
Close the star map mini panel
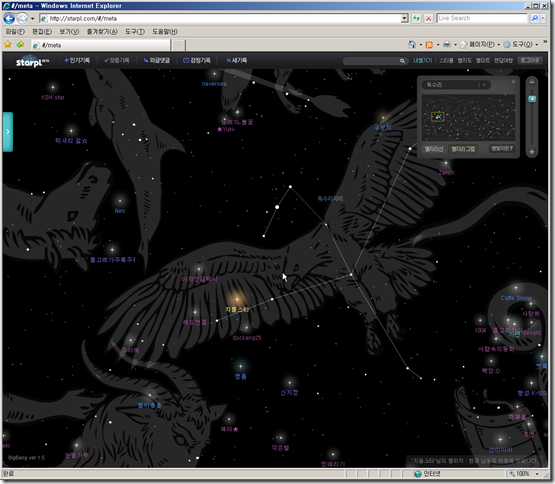(513, 82)
